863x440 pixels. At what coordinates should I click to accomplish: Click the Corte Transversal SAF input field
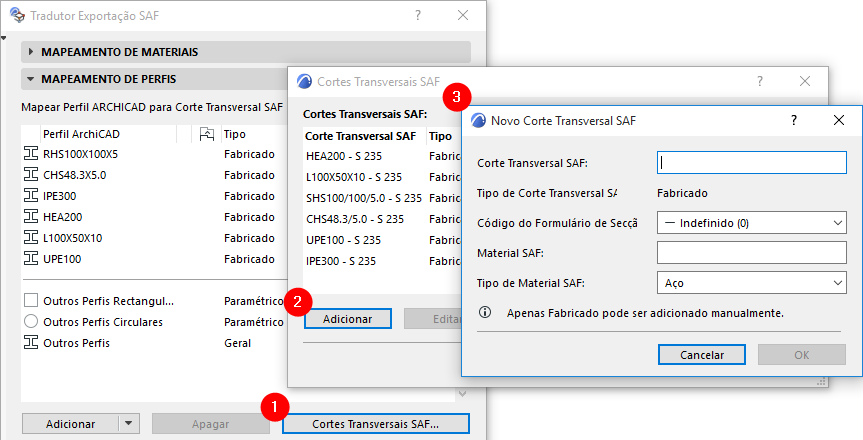click(752, 163)
